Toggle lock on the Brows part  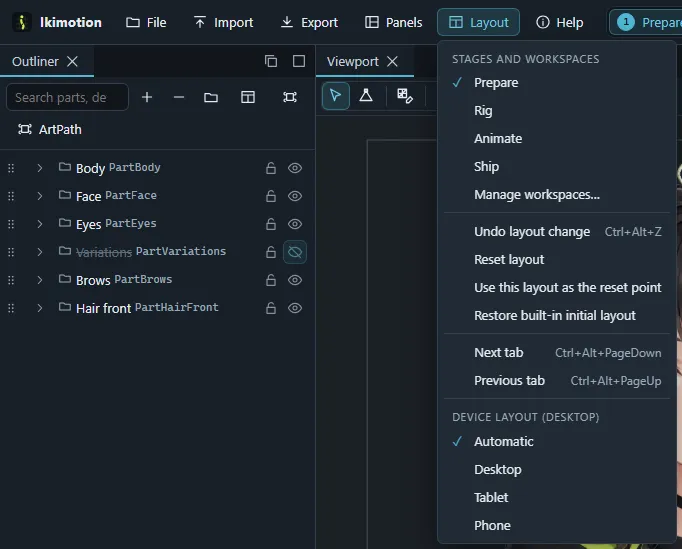271,280
